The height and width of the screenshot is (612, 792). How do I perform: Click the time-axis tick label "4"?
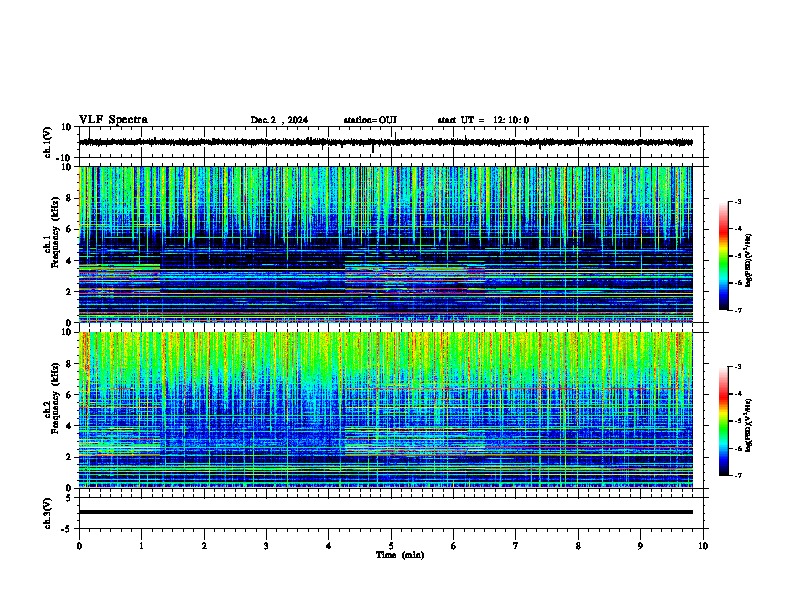329,546
